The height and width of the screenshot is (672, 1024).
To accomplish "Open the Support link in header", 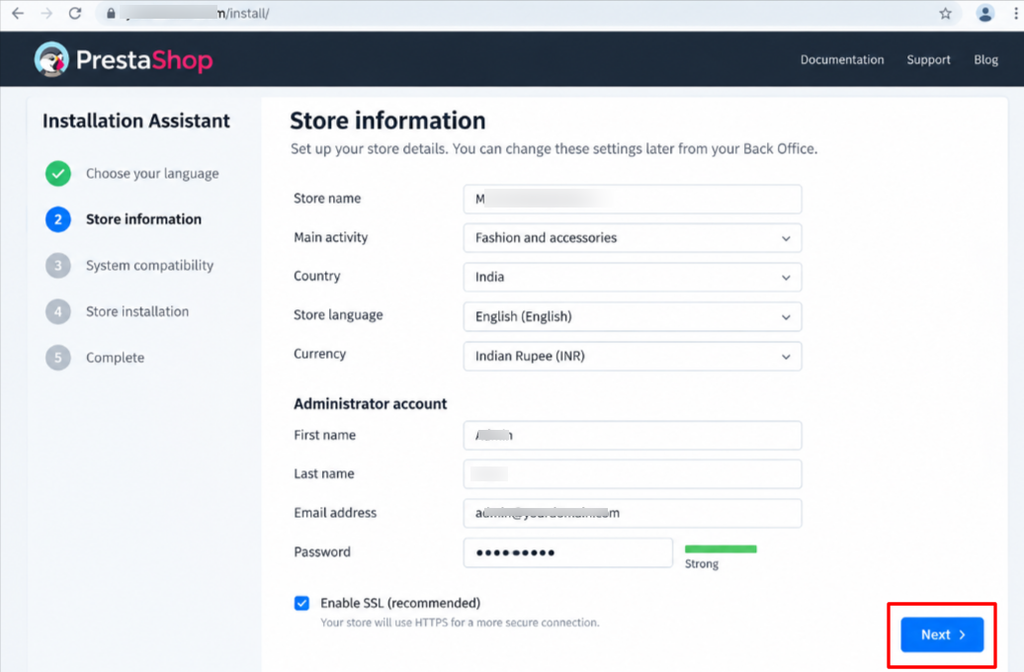I will click(928, 59).
